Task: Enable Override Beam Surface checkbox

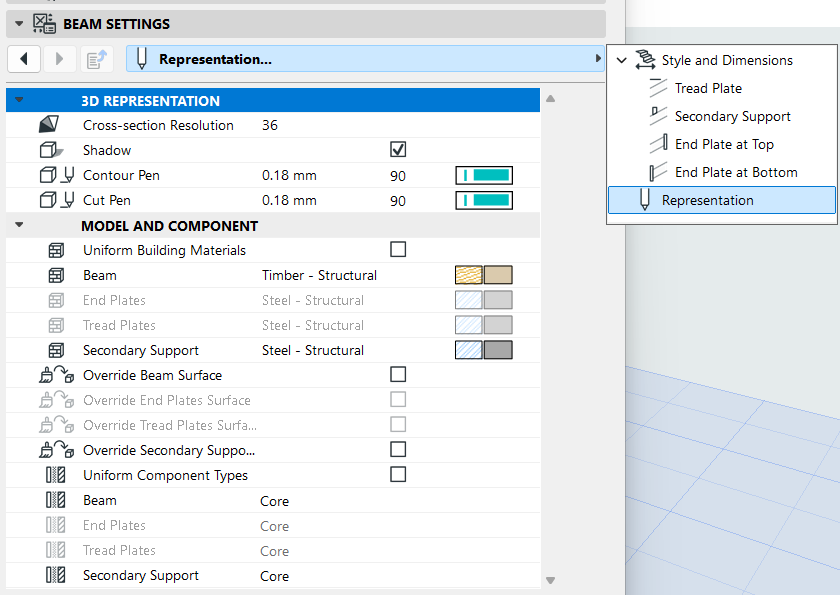Action: 398,374
